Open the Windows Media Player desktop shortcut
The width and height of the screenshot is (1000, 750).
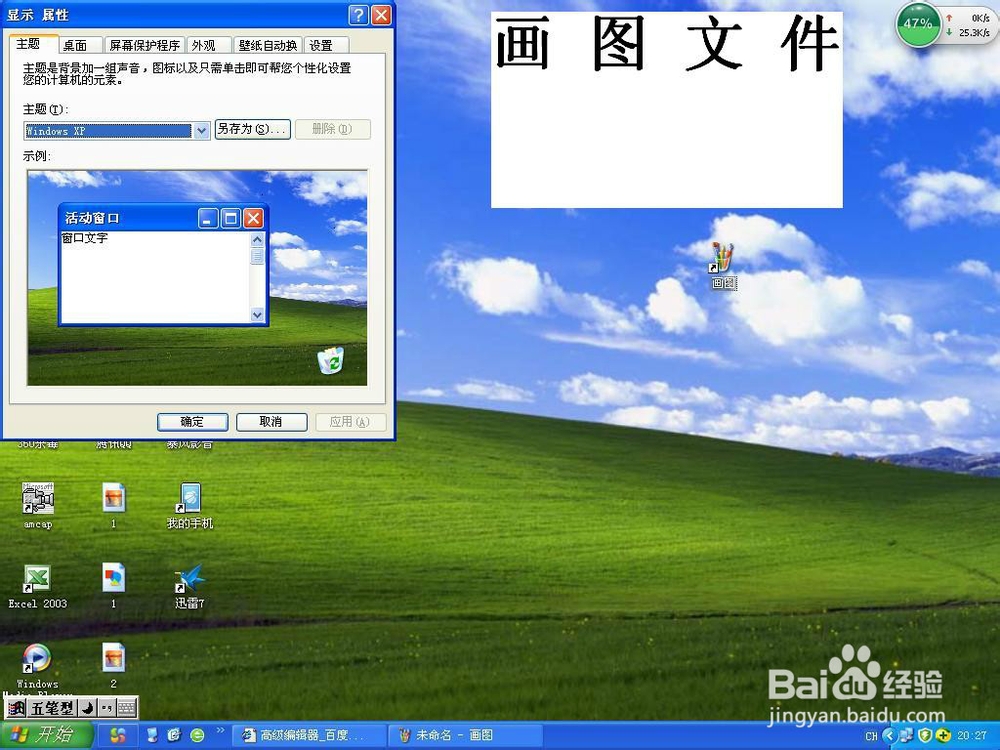coord(37,666)
